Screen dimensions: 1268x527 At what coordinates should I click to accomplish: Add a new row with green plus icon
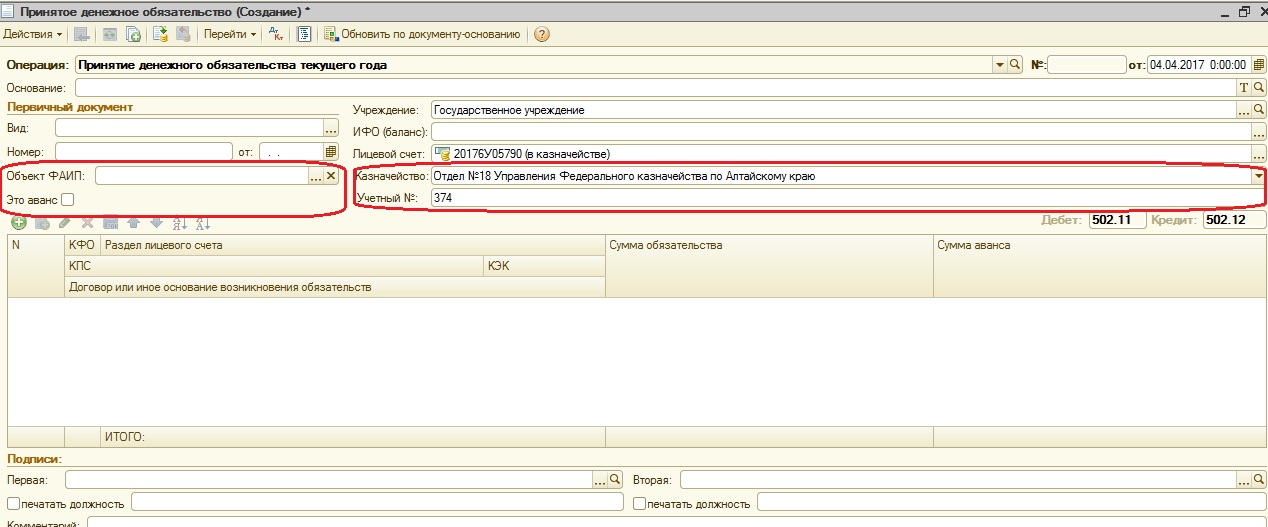point(18,222)
